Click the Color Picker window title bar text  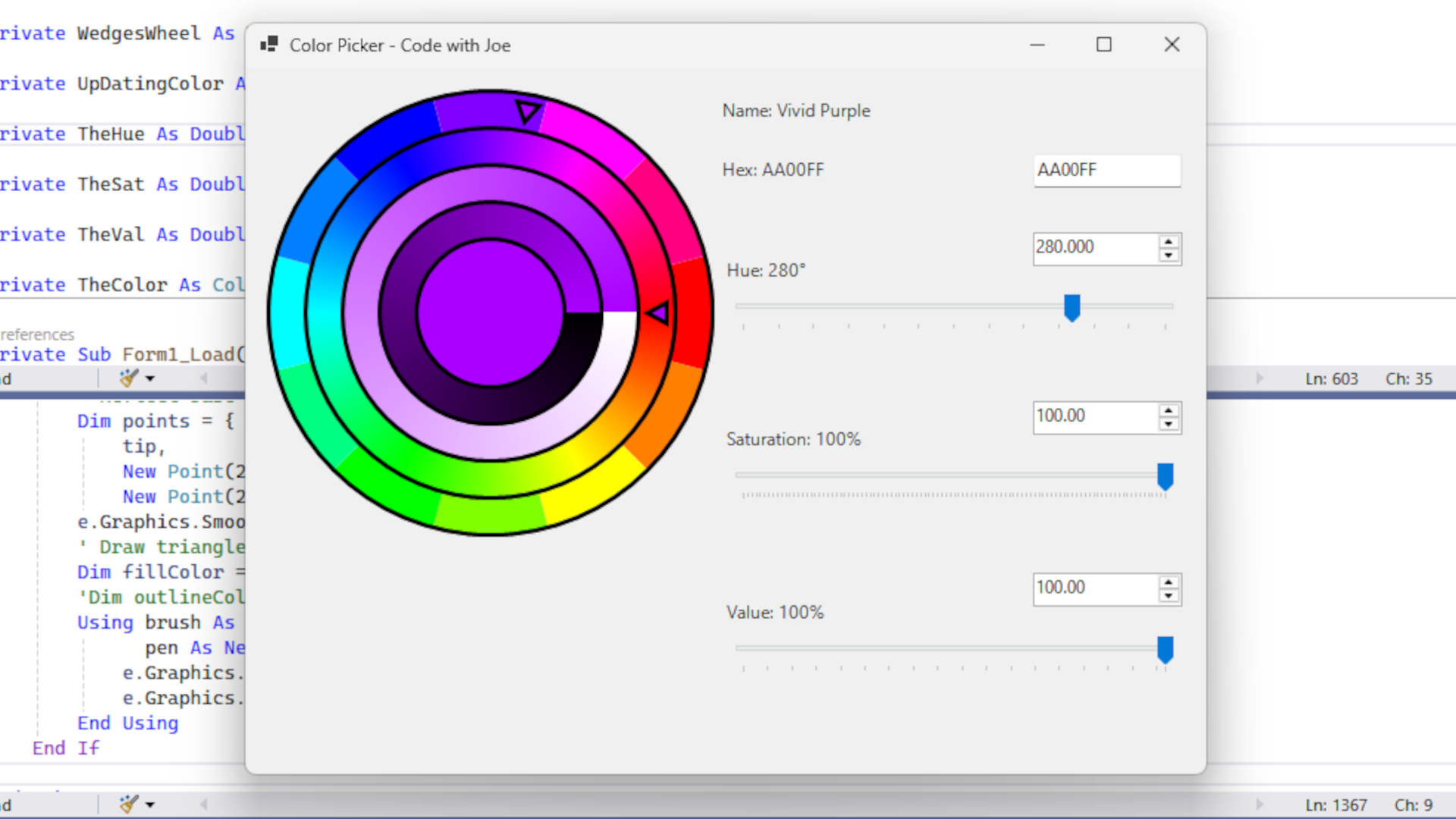[400, 45]
